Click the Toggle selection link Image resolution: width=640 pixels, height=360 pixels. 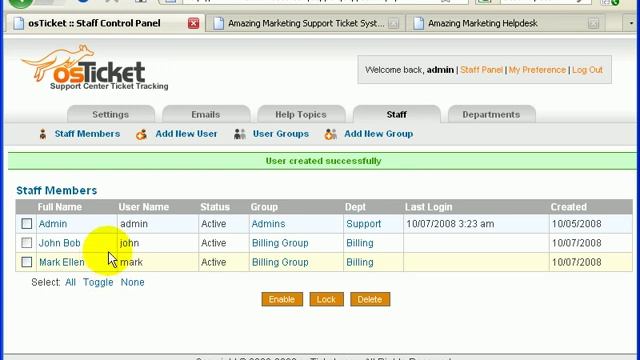coord(98,282)
